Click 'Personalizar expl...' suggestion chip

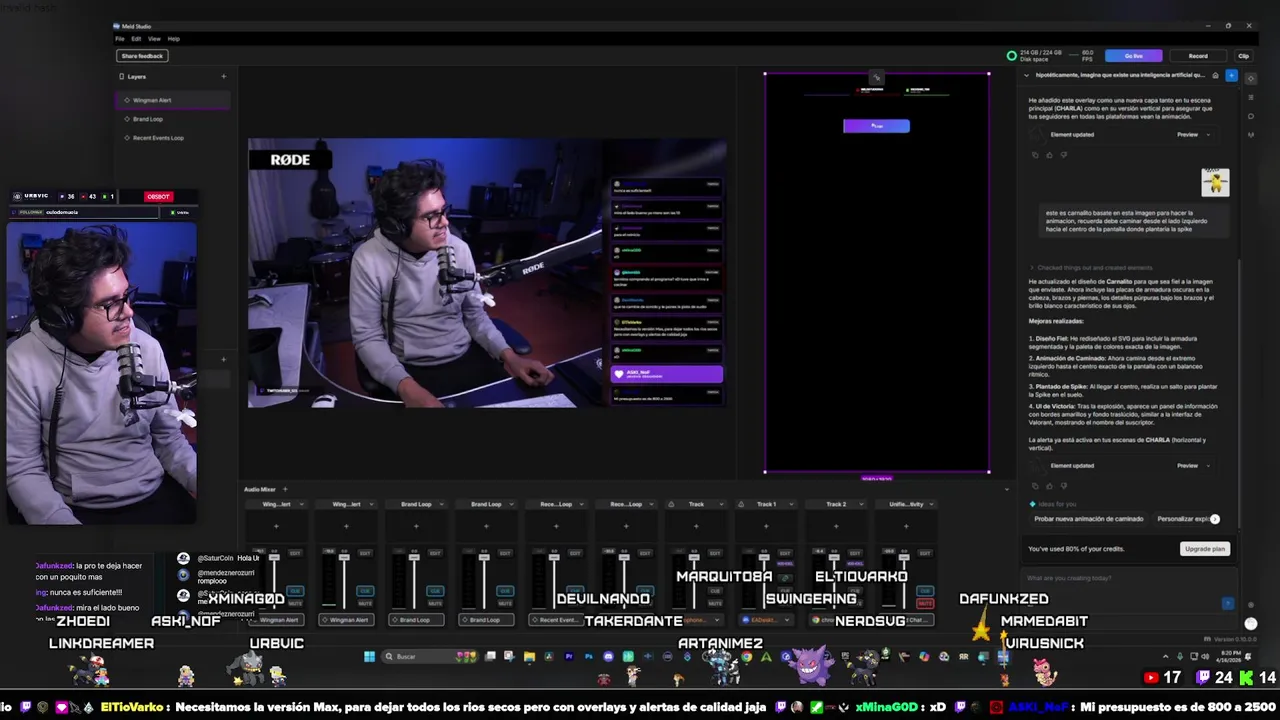click(1182, 519)
